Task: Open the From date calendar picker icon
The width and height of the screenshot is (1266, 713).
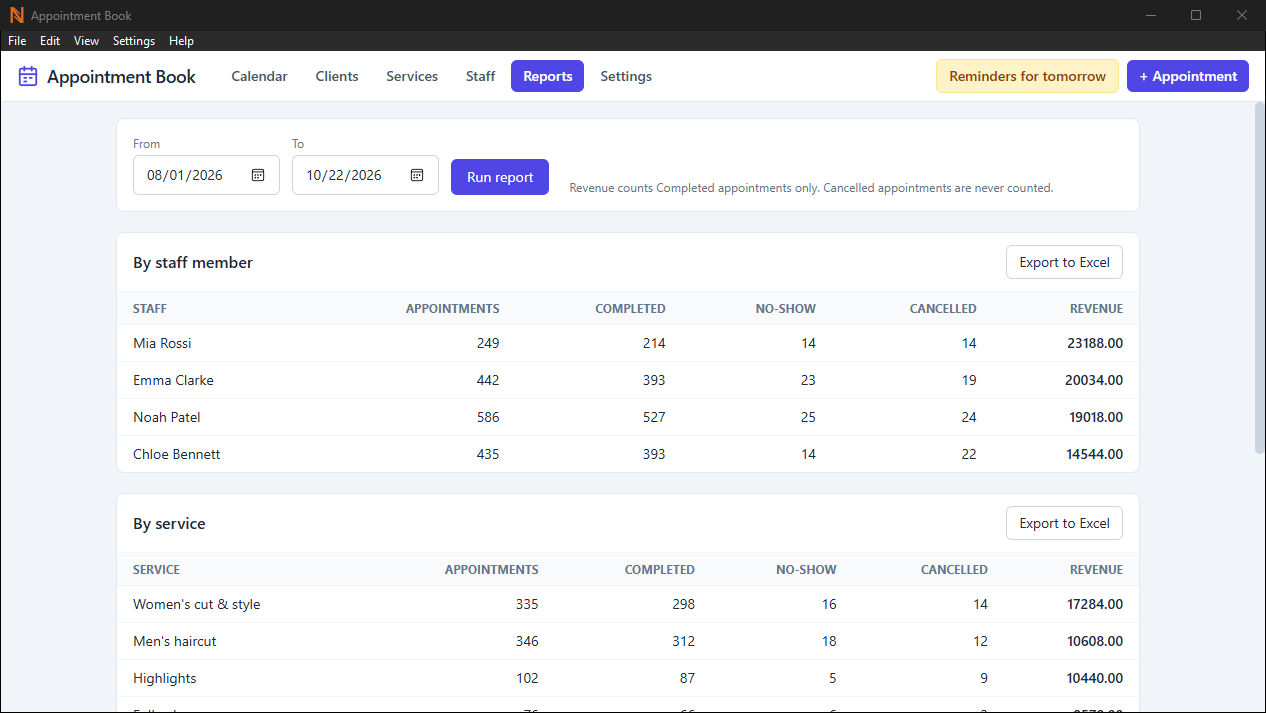Action: point(258,175)
